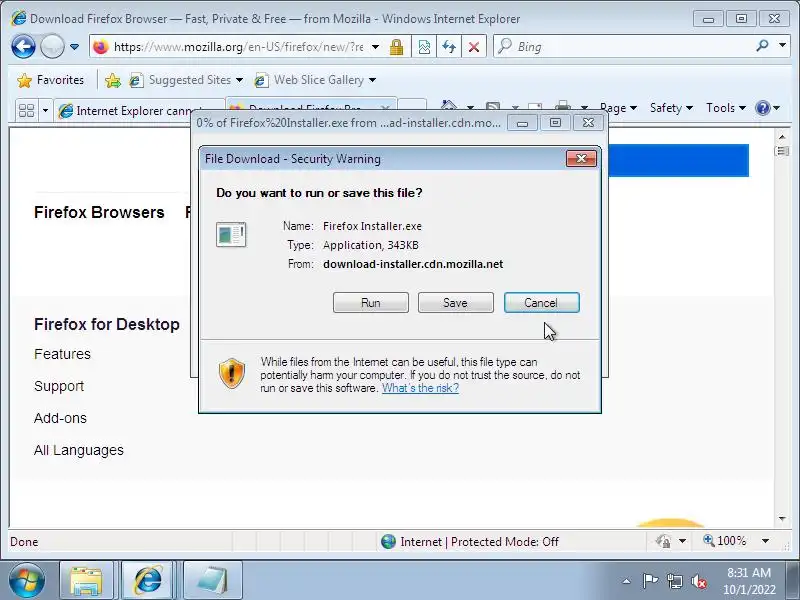Click the mozilla.org URL address field

(239, 47)
